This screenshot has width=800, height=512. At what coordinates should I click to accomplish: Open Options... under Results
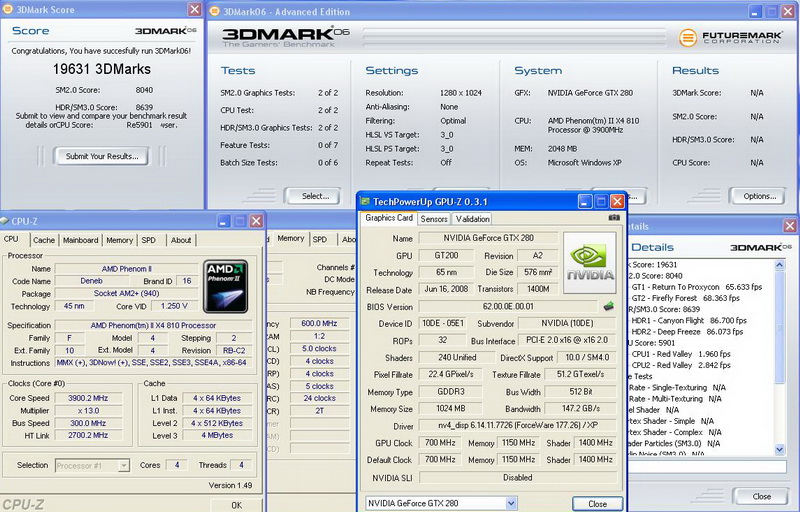tap(759, 196)
